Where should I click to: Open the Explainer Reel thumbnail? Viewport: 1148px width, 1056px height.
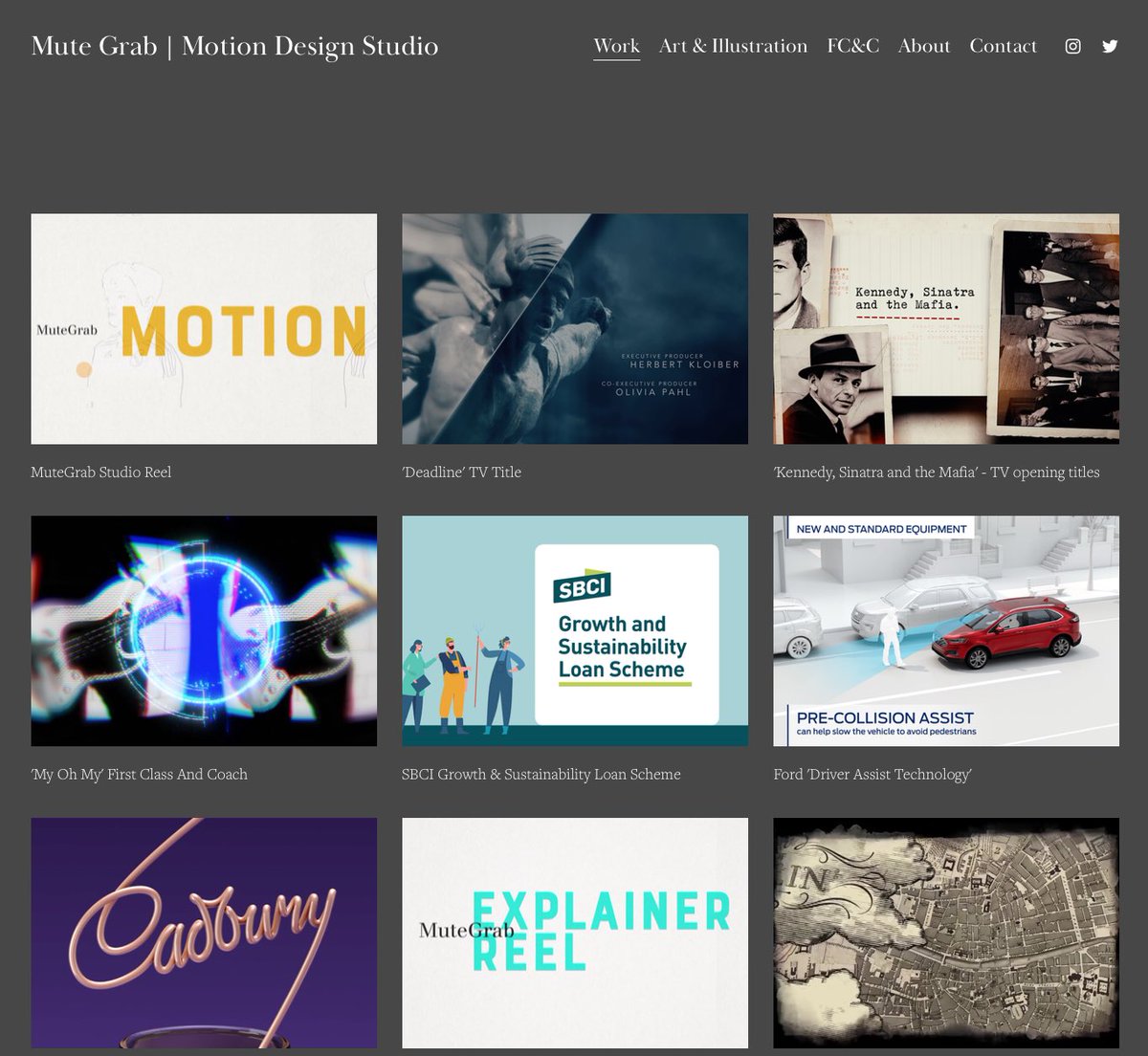(575, 933)
